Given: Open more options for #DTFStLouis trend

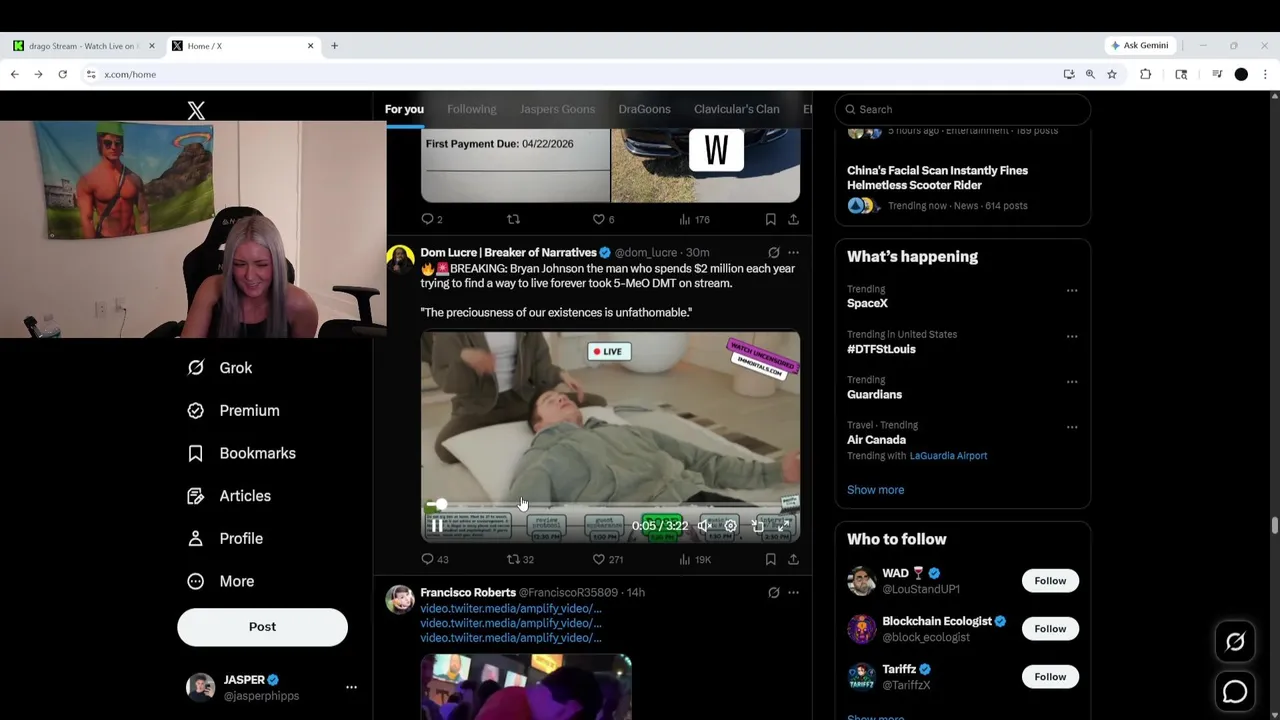Looking at the screenshot, I should pyautogui.click(x=1072, y=336).
